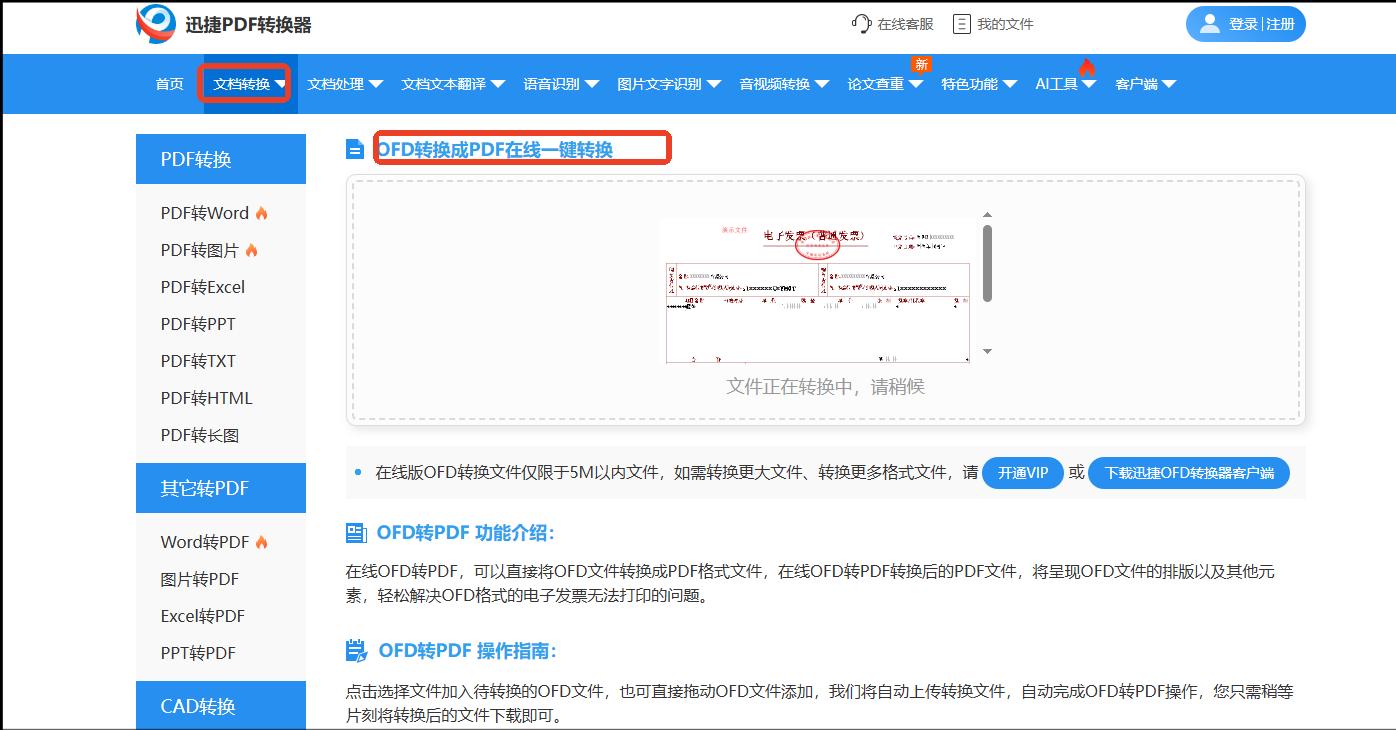Select 图片转PDF in sidebar

tap(200, 579)
